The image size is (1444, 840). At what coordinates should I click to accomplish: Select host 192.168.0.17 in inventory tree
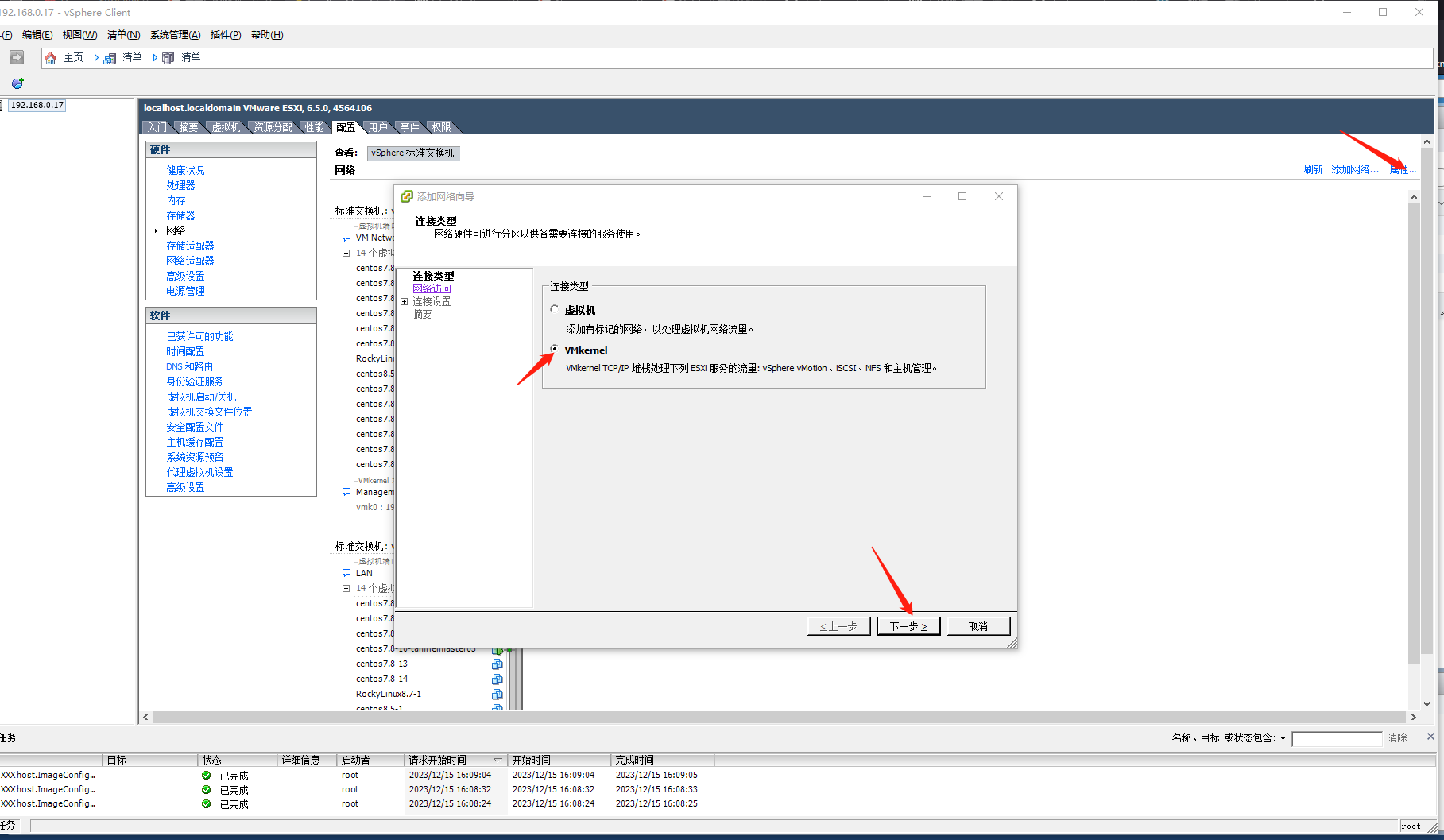pos(37,105)
